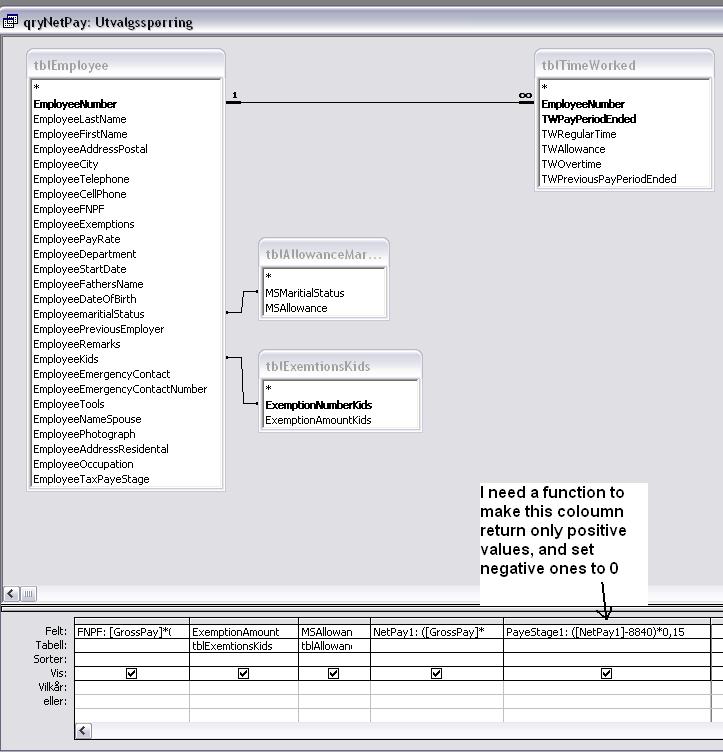Image resolution: width=723 pixels, height=752 pixels.
Task: Toggle the Vis checkbox for MSAllowance column
Action: click(334, 673)
